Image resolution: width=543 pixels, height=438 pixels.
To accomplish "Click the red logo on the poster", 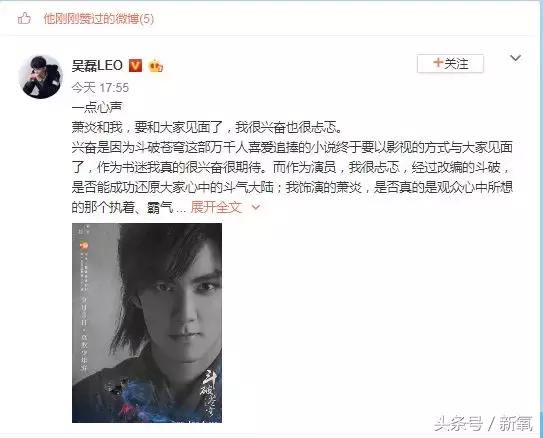I will point(83,246).
